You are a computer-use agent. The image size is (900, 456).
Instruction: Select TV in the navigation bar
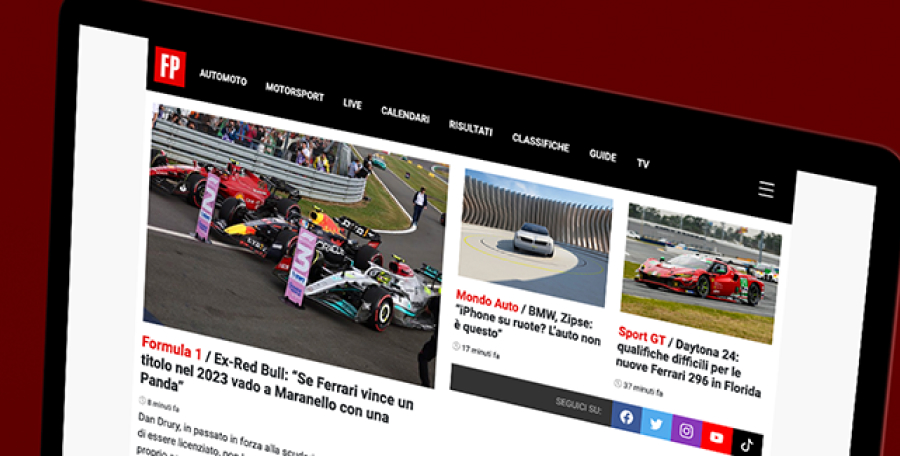(x=643, y=164)
